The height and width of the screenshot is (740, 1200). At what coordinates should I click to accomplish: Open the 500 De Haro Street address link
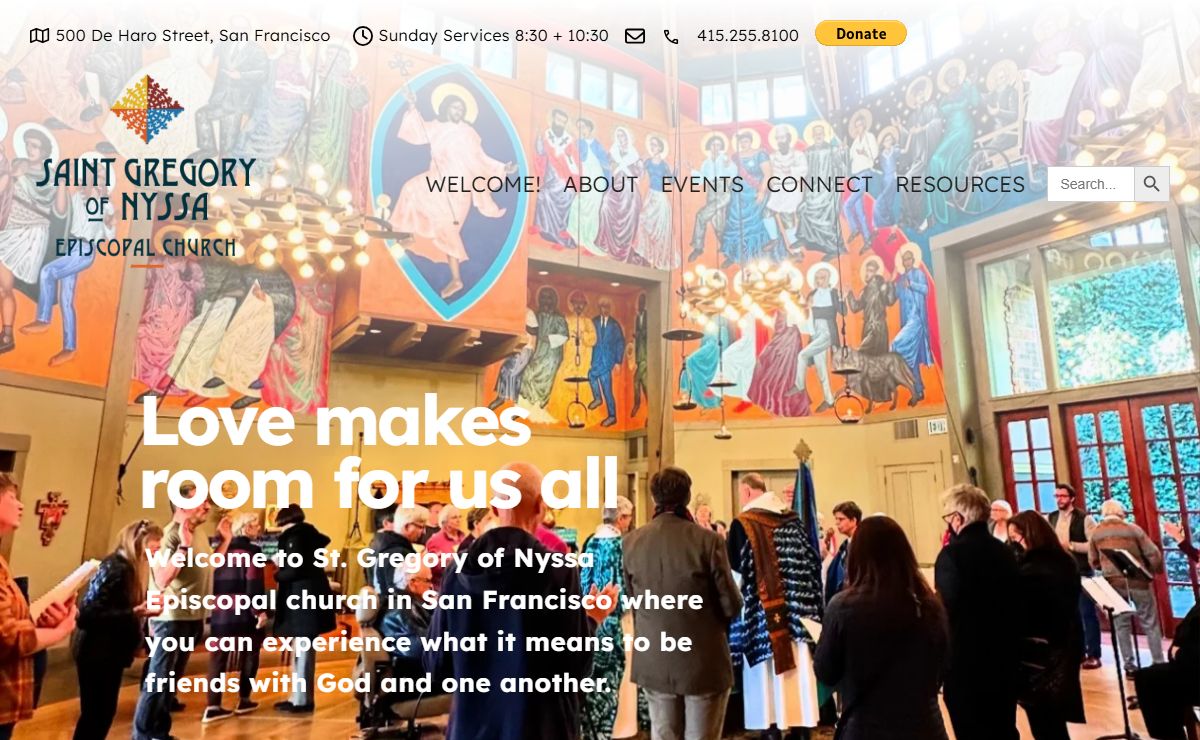click(x=192, y=36)
